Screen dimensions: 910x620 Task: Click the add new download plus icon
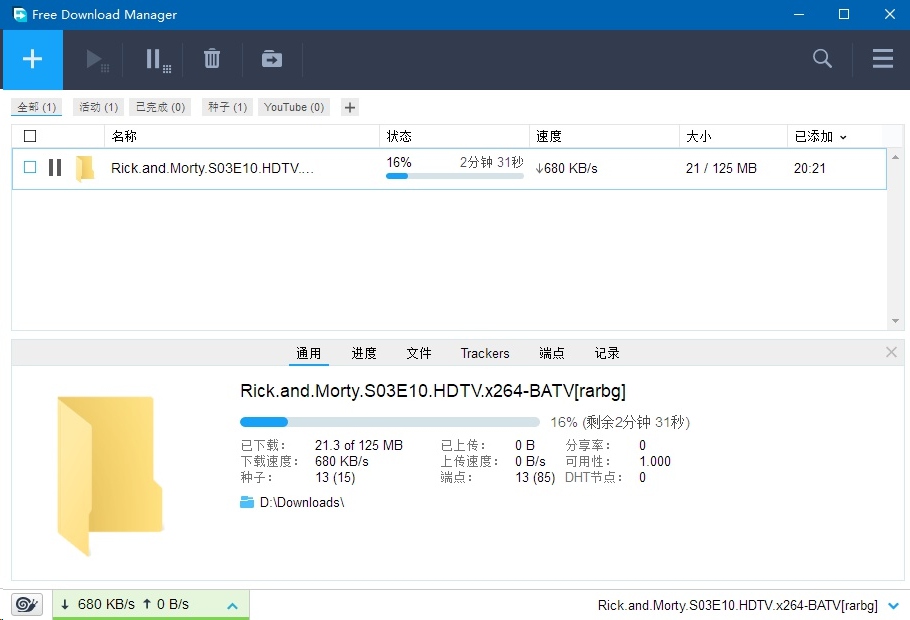pyautogui.click(x=32, y=59)
